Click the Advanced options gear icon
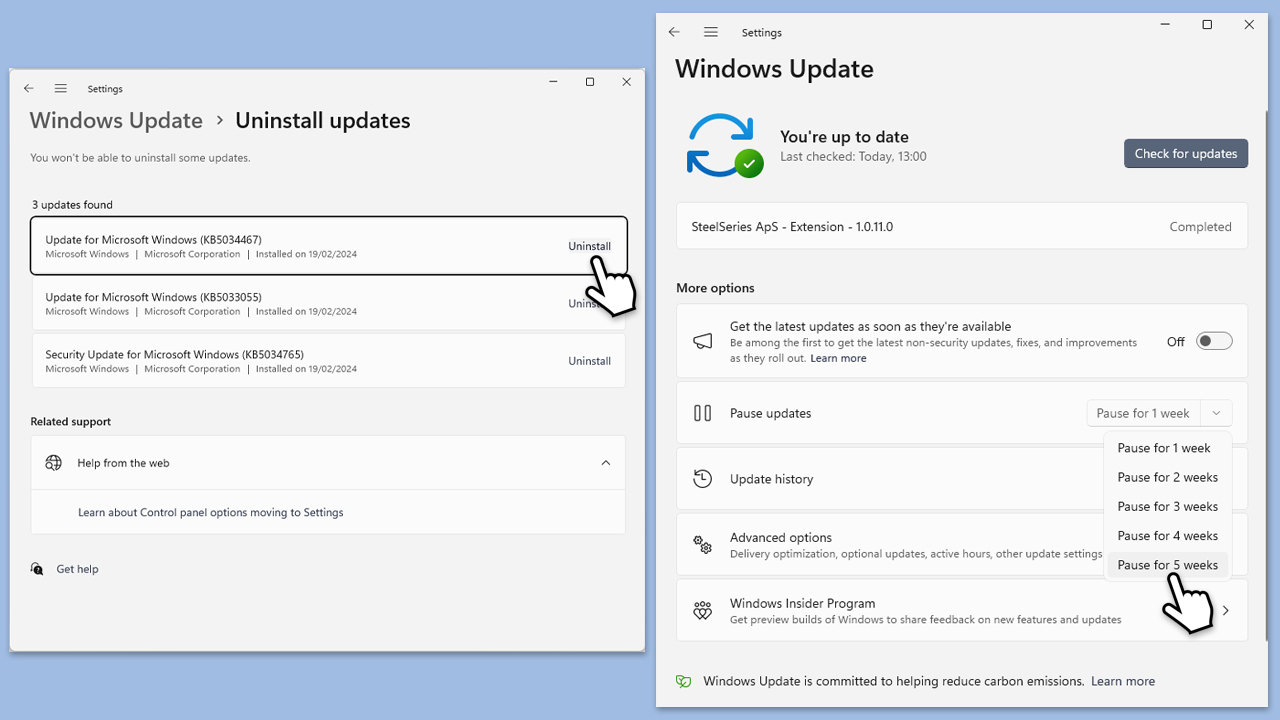1280x720 pixels. (x=703, y=545)
